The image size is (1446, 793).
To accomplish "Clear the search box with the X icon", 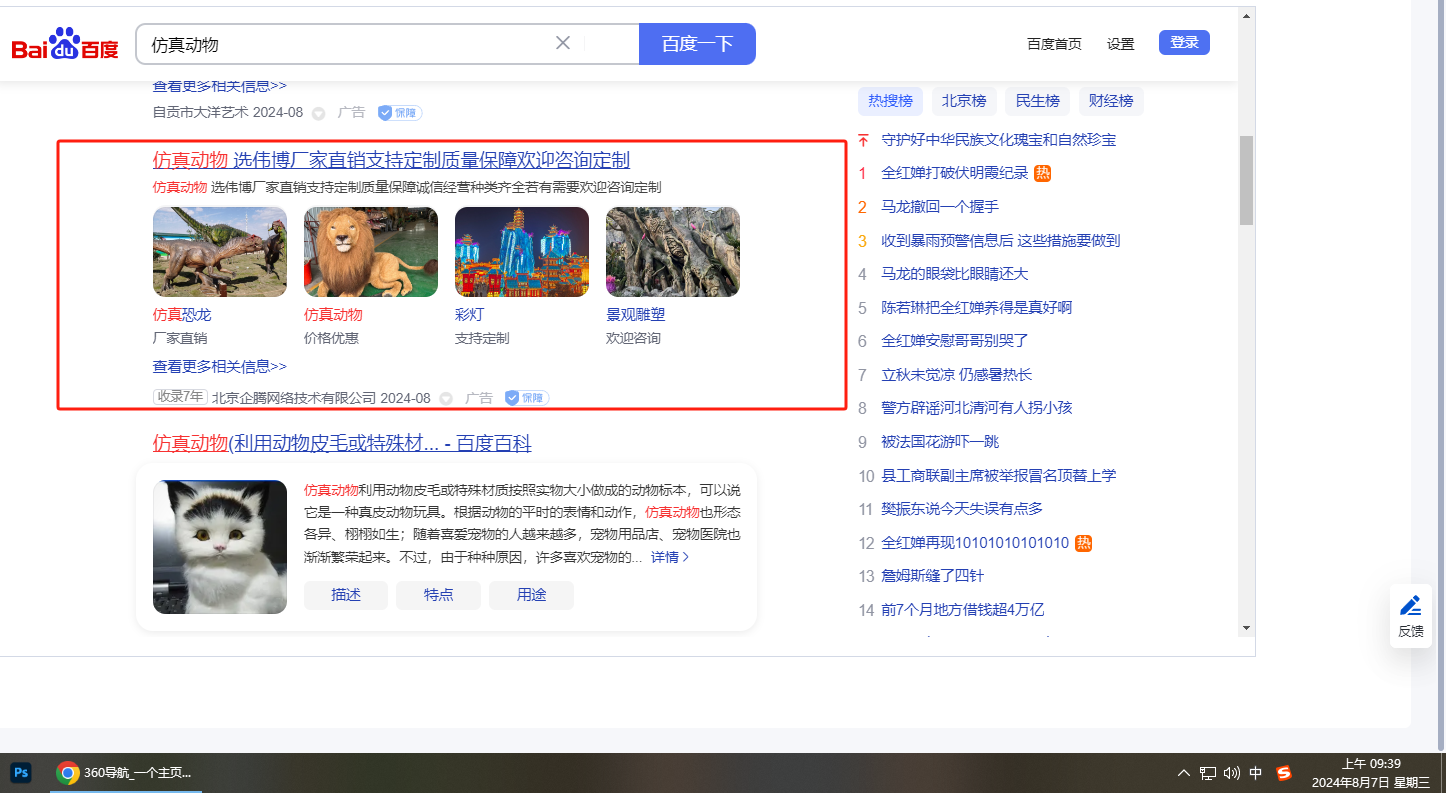I will (x=563, y=43).
